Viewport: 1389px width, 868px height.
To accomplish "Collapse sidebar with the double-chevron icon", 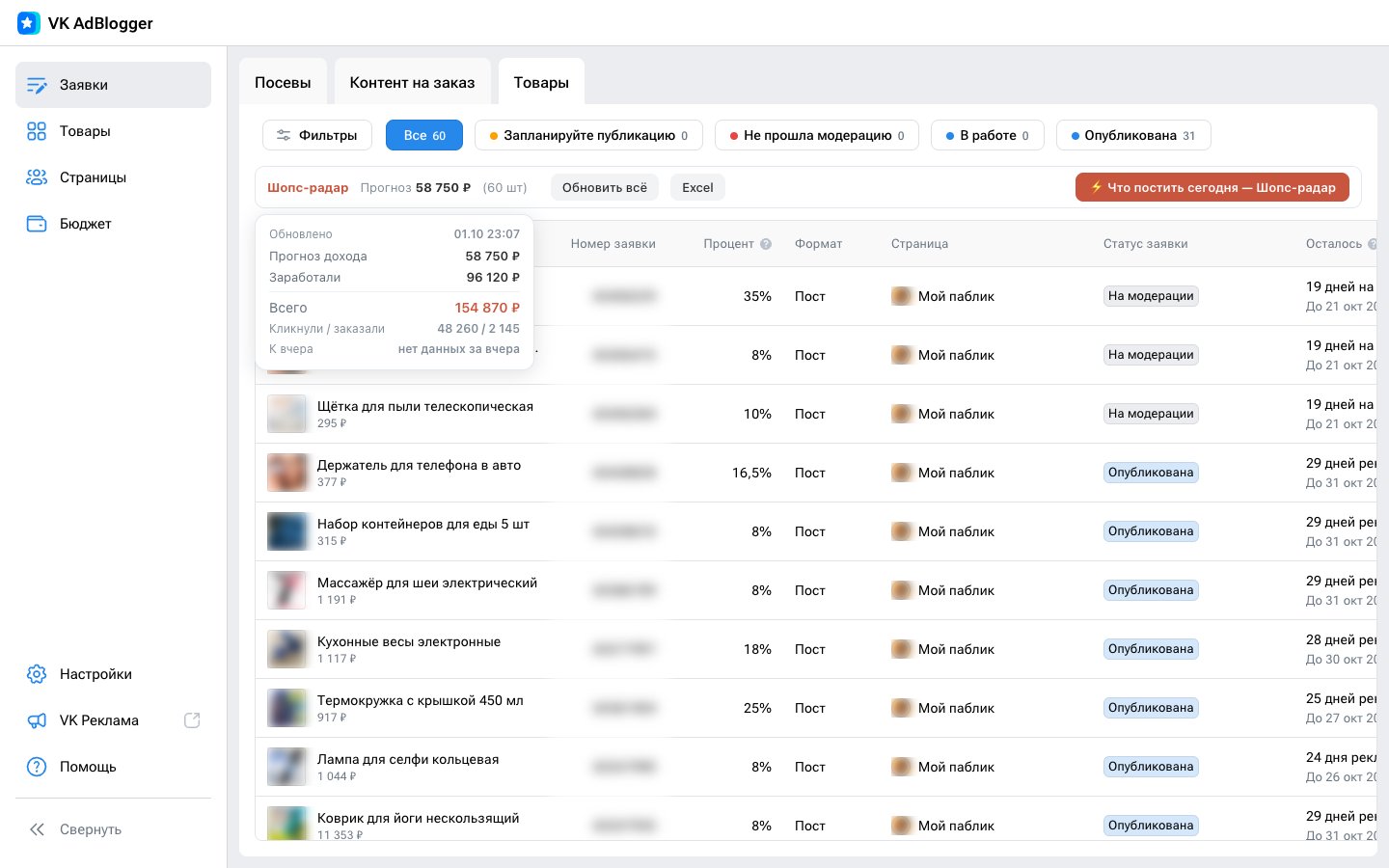I will coord(37,829).
